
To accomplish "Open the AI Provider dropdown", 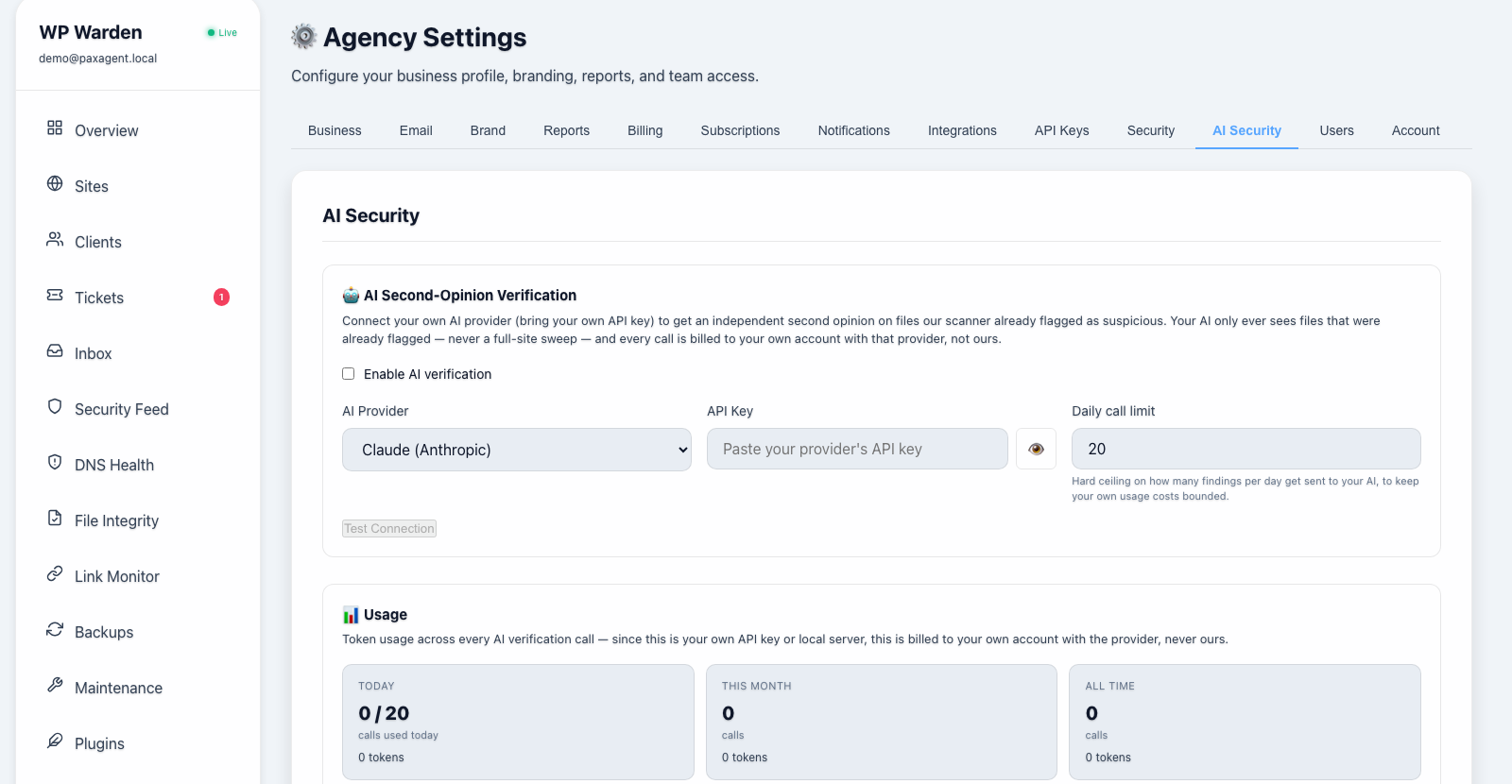I will click(x=517, y=450).
